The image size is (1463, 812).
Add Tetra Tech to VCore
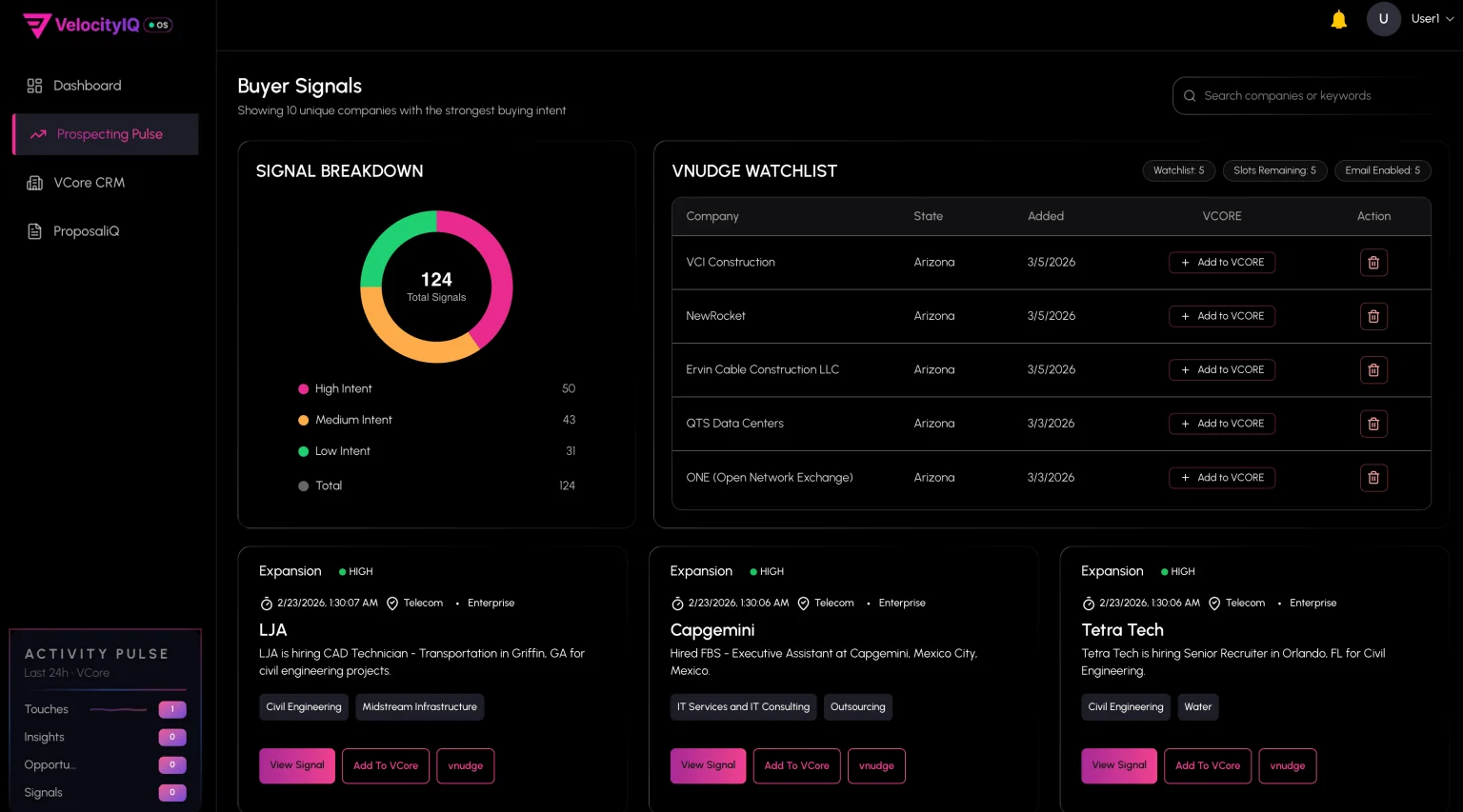(x=1208, y=766)
